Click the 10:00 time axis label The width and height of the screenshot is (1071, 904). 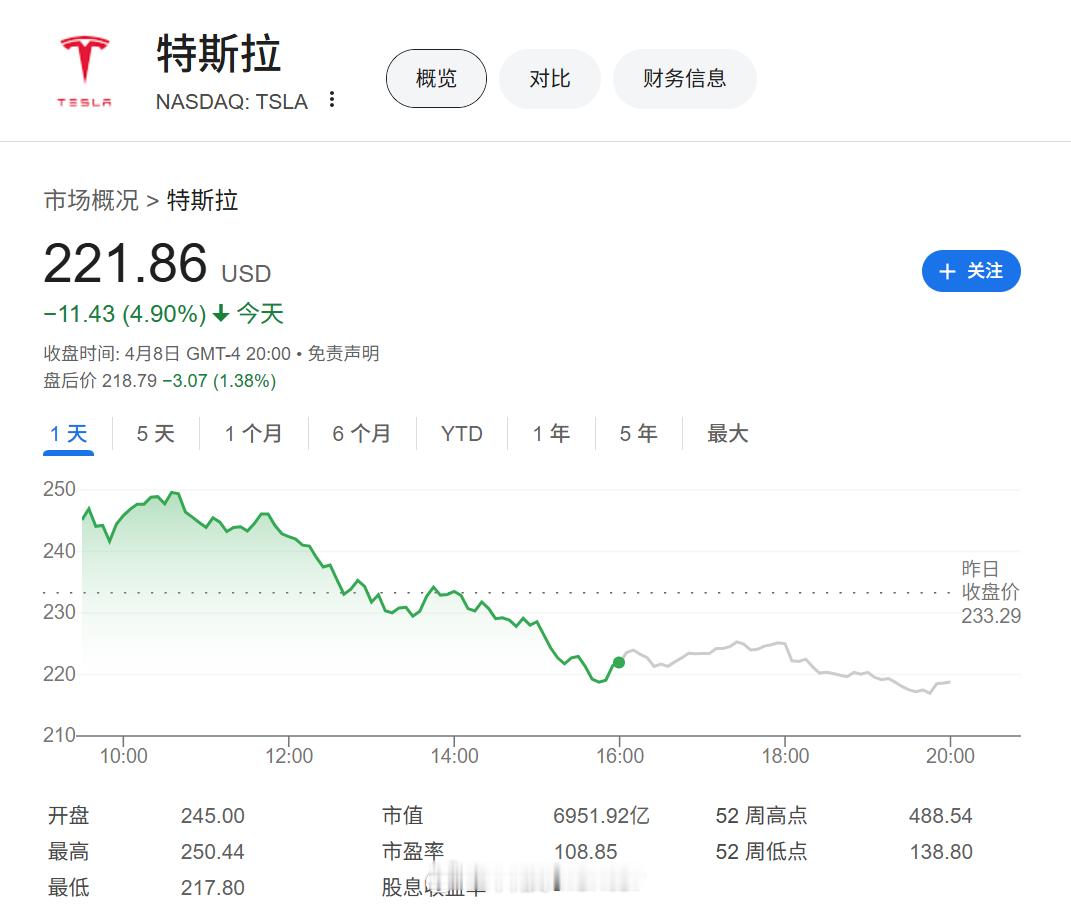tap(124, 756)
